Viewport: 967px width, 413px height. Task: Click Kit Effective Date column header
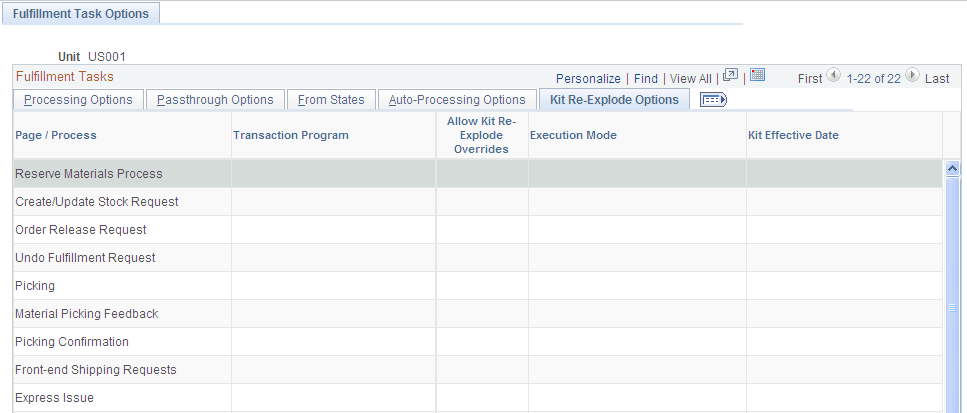pos(793,136)
